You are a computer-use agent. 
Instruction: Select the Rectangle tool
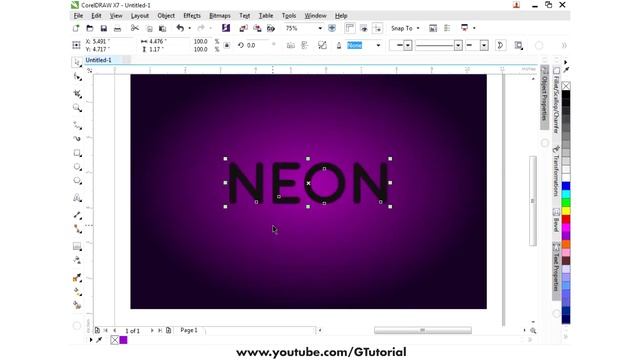(77, 153)
